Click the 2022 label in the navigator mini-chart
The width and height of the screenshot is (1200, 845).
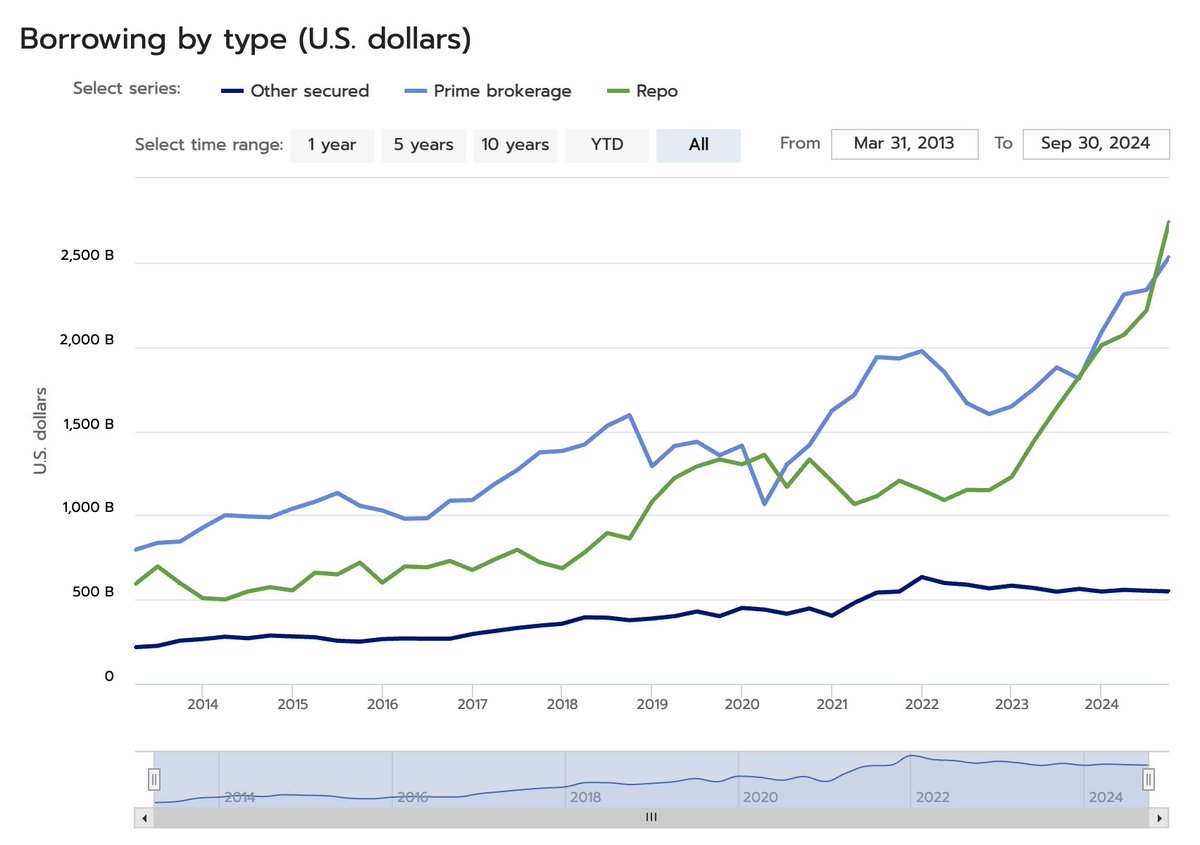click(931, 798)
